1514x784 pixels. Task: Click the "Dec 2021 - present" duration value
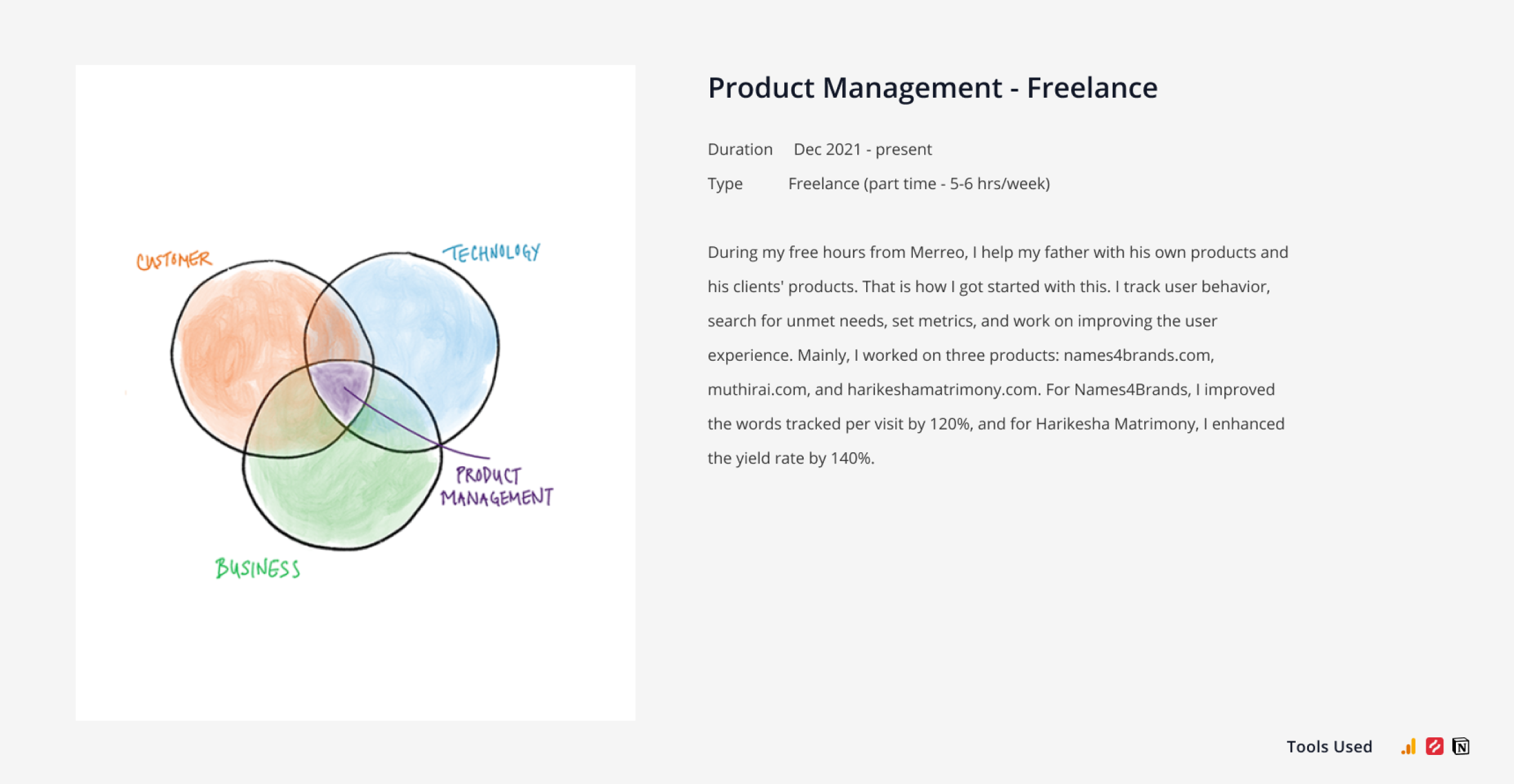click(862, 149)
